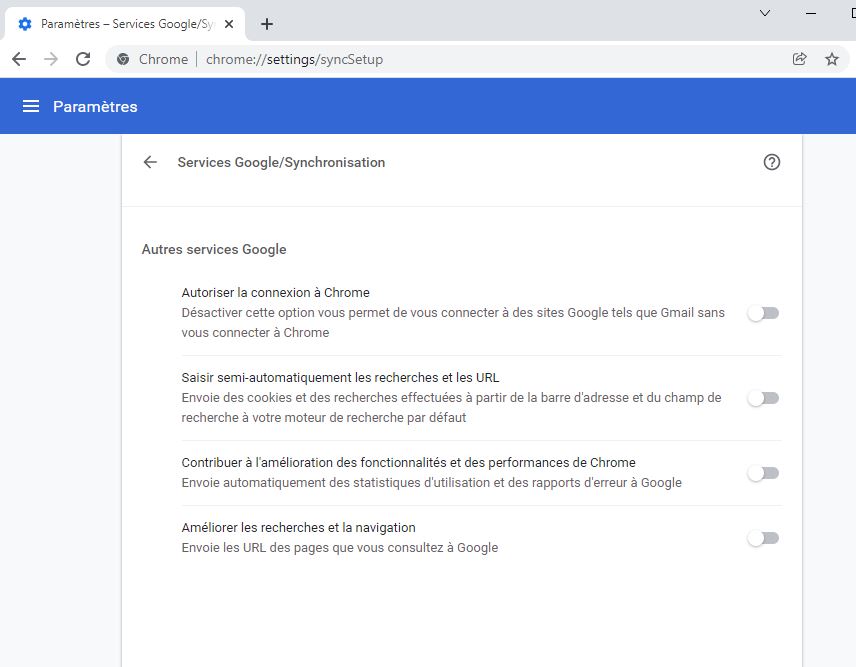The height and width of the screenshot is (667, 856).
Task: Open the help question mark icon
Action: [771, 162]
